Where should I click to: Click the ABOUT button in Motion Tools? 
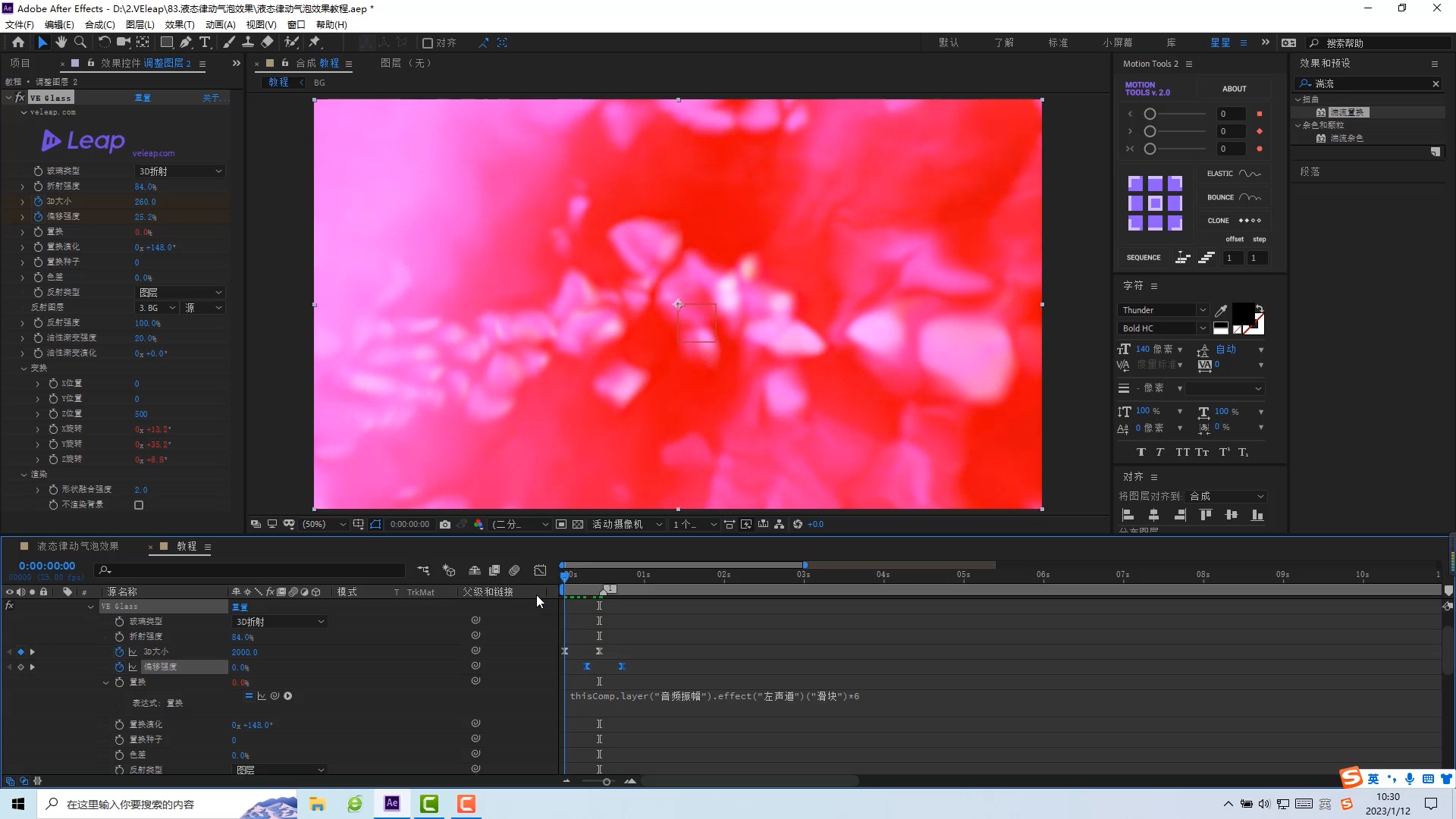[x=1234, y=89]
